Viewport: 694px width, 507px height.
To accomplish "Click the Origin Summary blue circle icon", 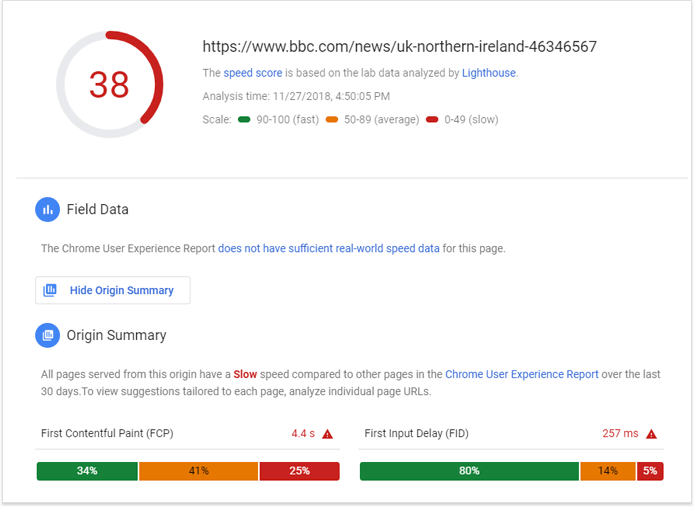I will (47, 335).
